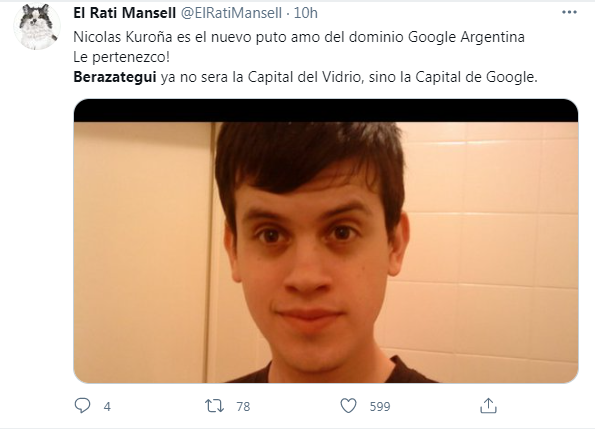The width and height of the screenshot is (595, 440).
Task: Click the cat avatar profile picture
Action: coord(37,27)
